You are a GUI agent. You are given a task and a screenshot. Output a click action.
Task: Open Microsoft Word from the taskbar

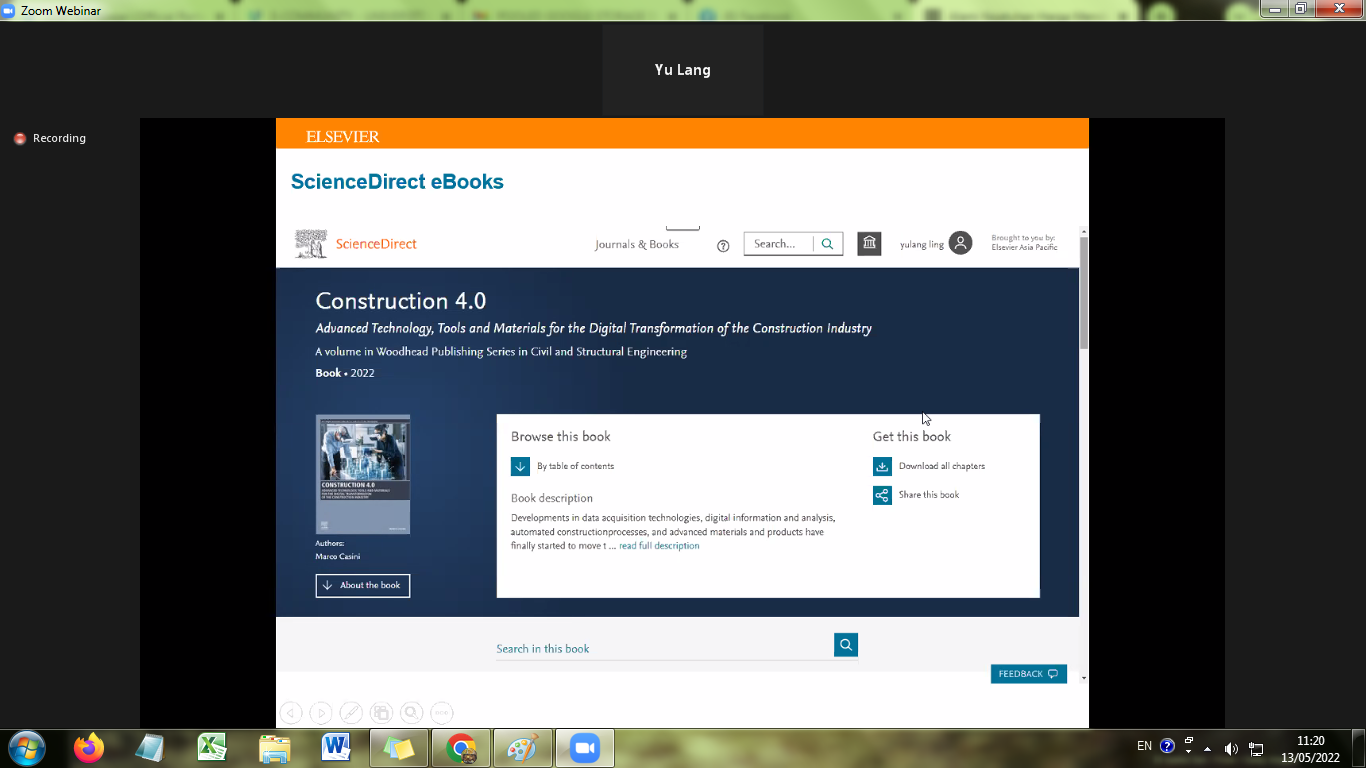tap(336, 748)
